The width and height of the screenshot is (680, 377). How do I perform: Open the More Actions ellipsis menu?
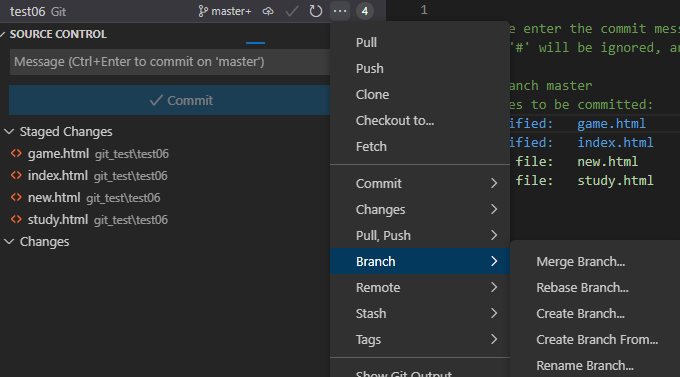click(x=340, y=11)
